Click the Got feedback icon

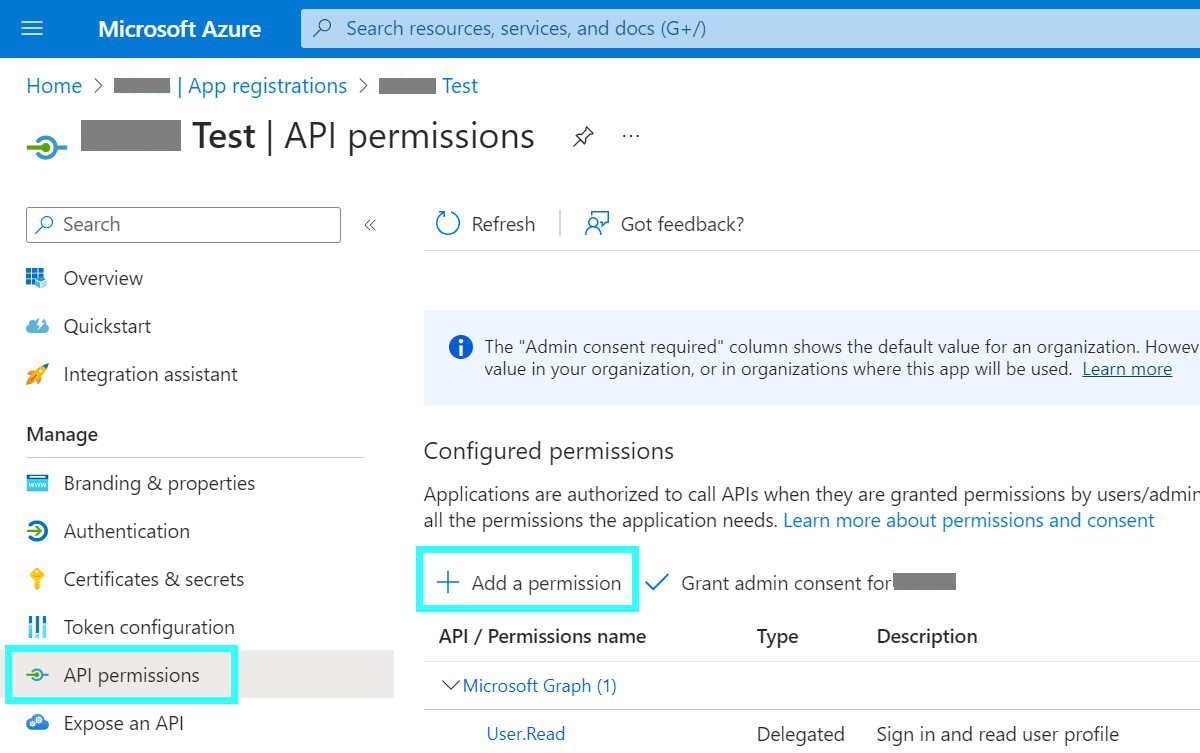[x=597, y=224]
